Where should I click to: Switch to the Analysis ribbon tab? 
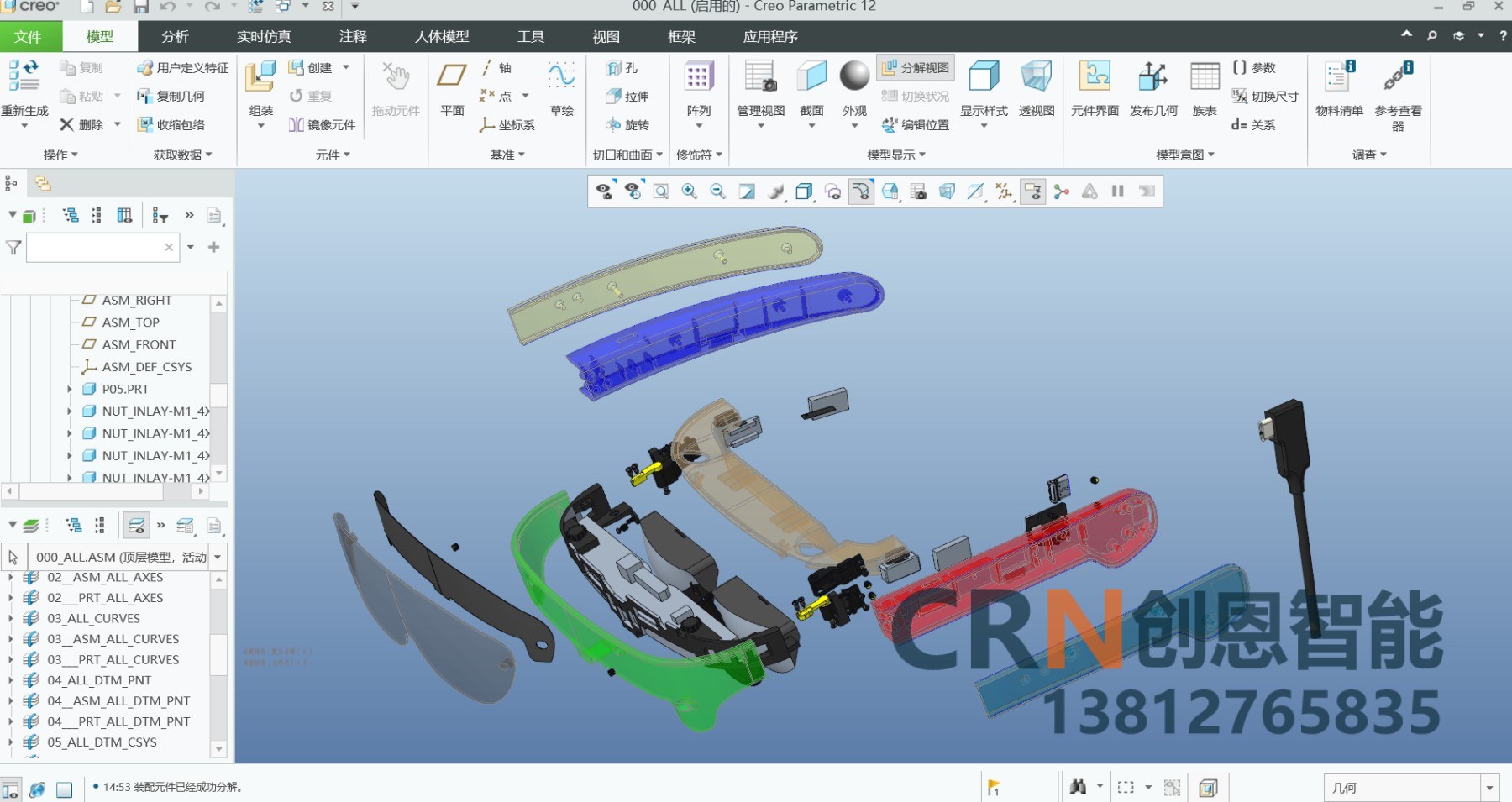point(175,37)
